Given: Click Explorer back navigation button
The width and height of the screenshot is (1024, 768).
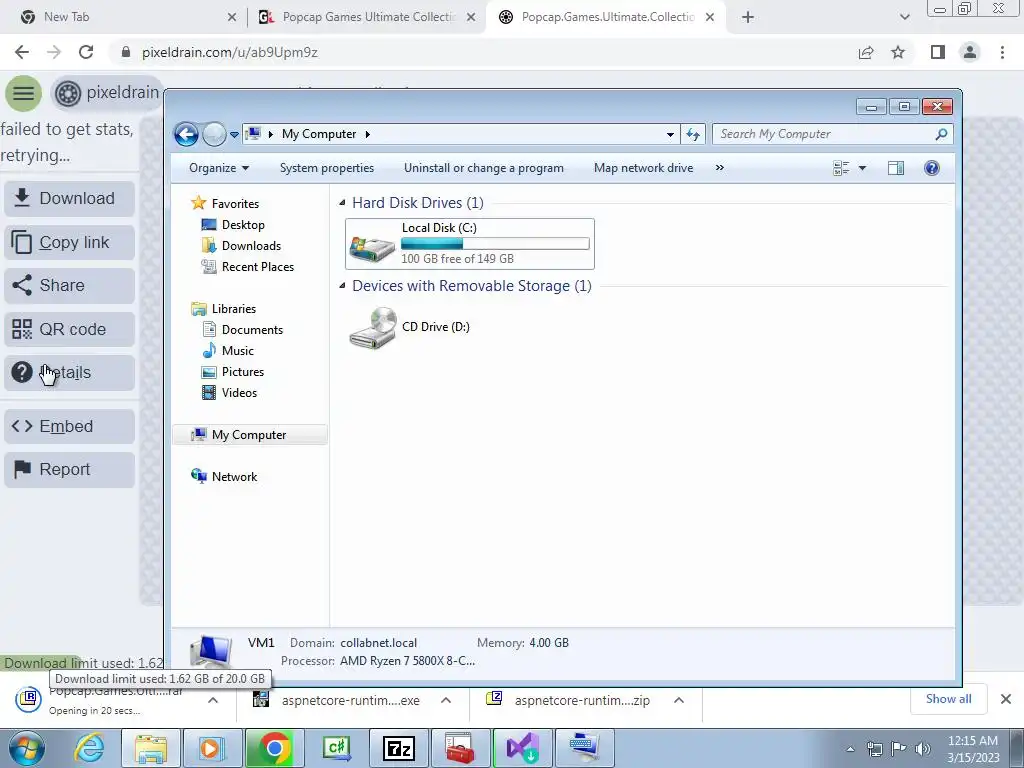Looking at the screenshot, I should [186, 135].
